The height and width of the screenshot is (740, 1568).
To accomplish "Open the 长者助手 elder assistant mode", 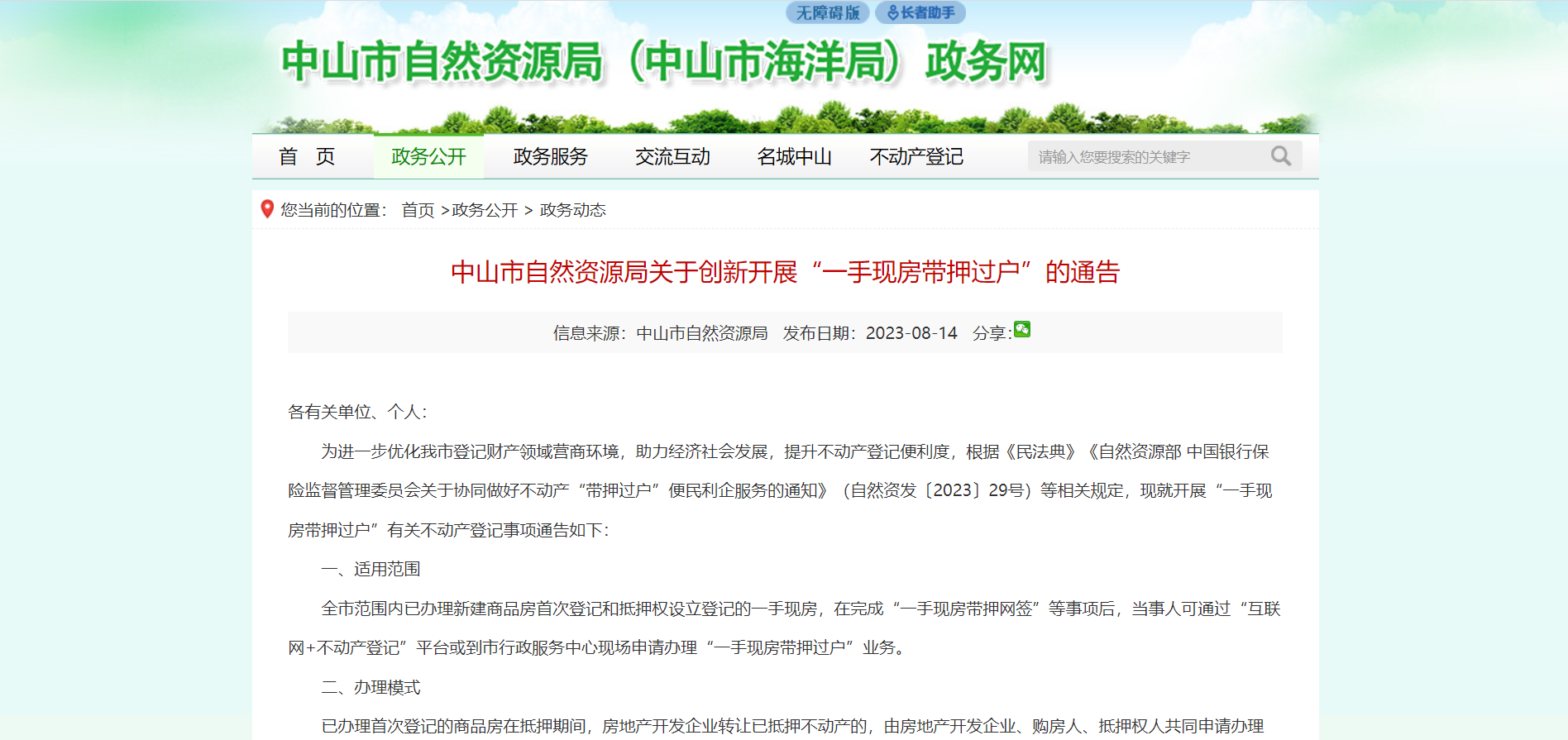I will pyautogui.click(x=920, y=13).
